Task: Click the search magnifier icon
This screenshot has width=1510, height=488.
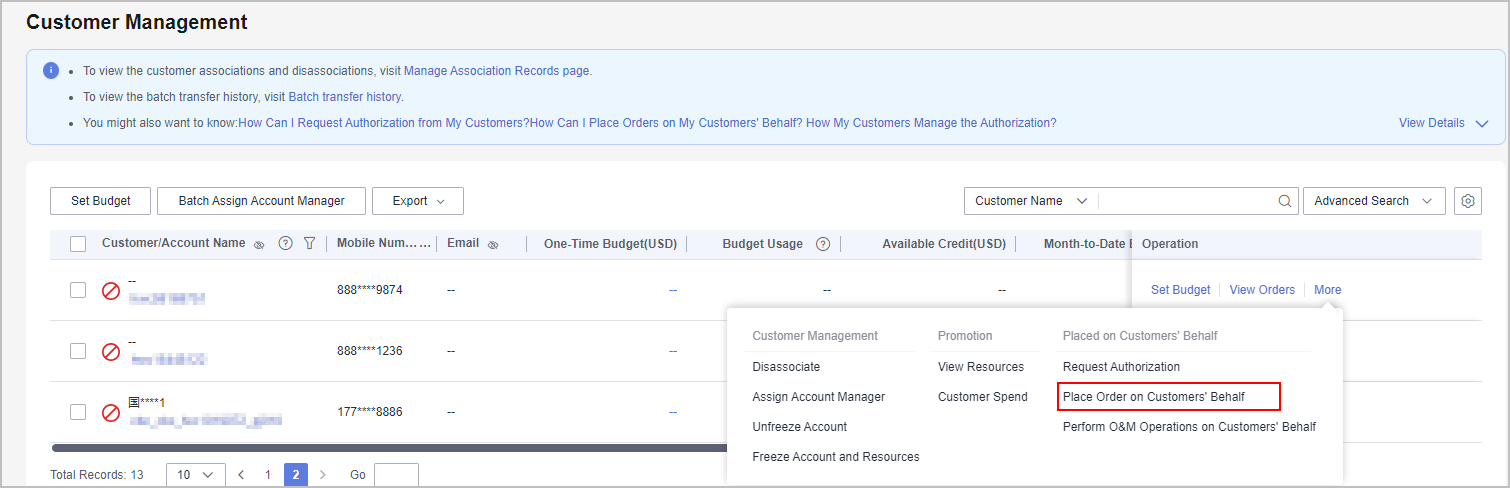Action: coord(1285,201)
